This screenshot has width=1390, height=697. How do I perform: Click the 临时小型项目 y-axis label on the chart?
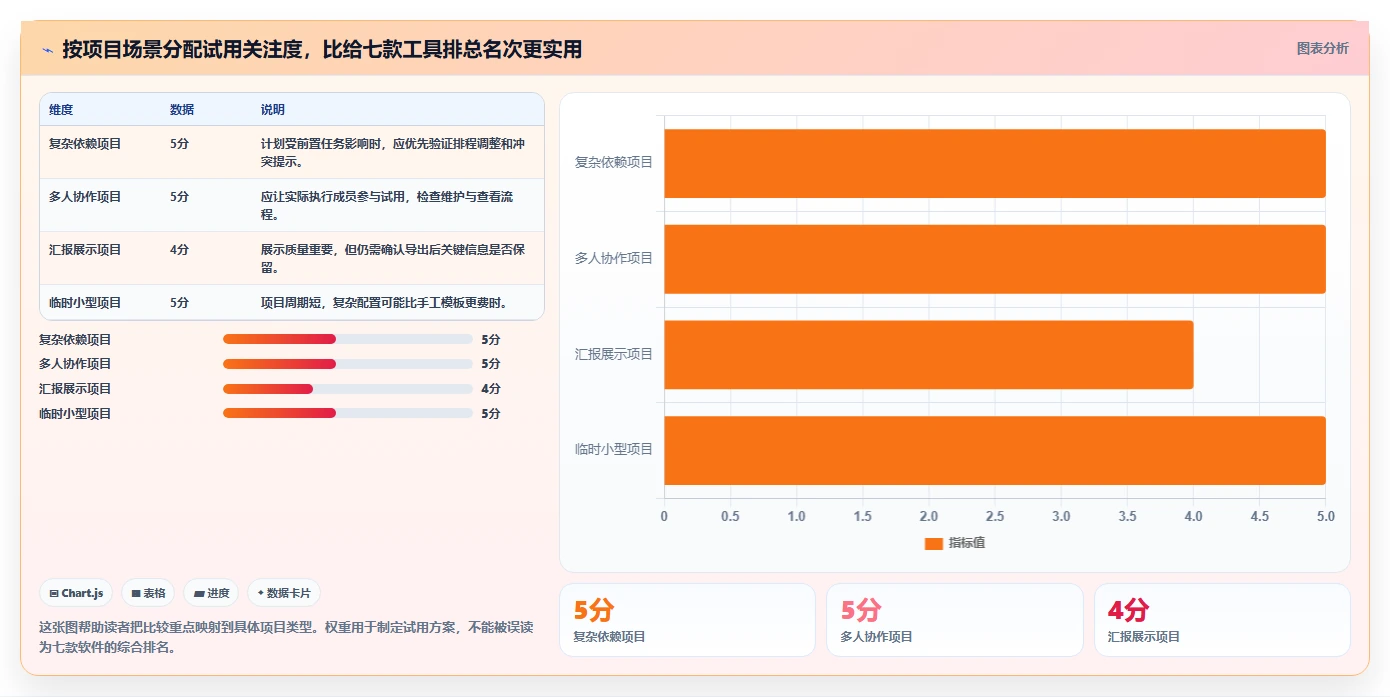pos(613,449)
